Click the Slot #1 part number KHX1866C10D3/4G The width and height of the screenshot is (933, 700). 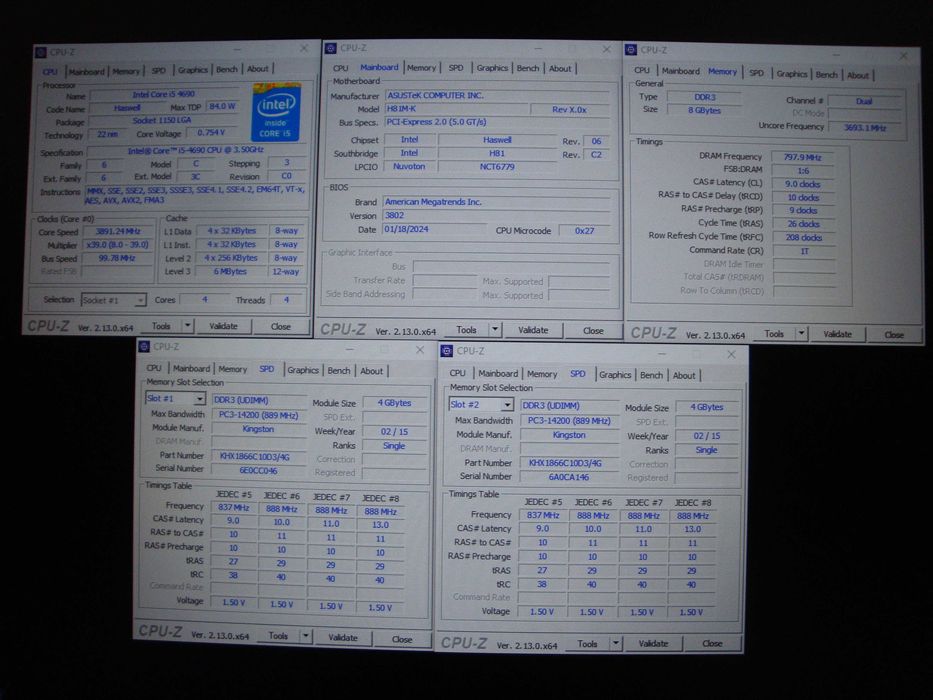[x=259, y=456]
